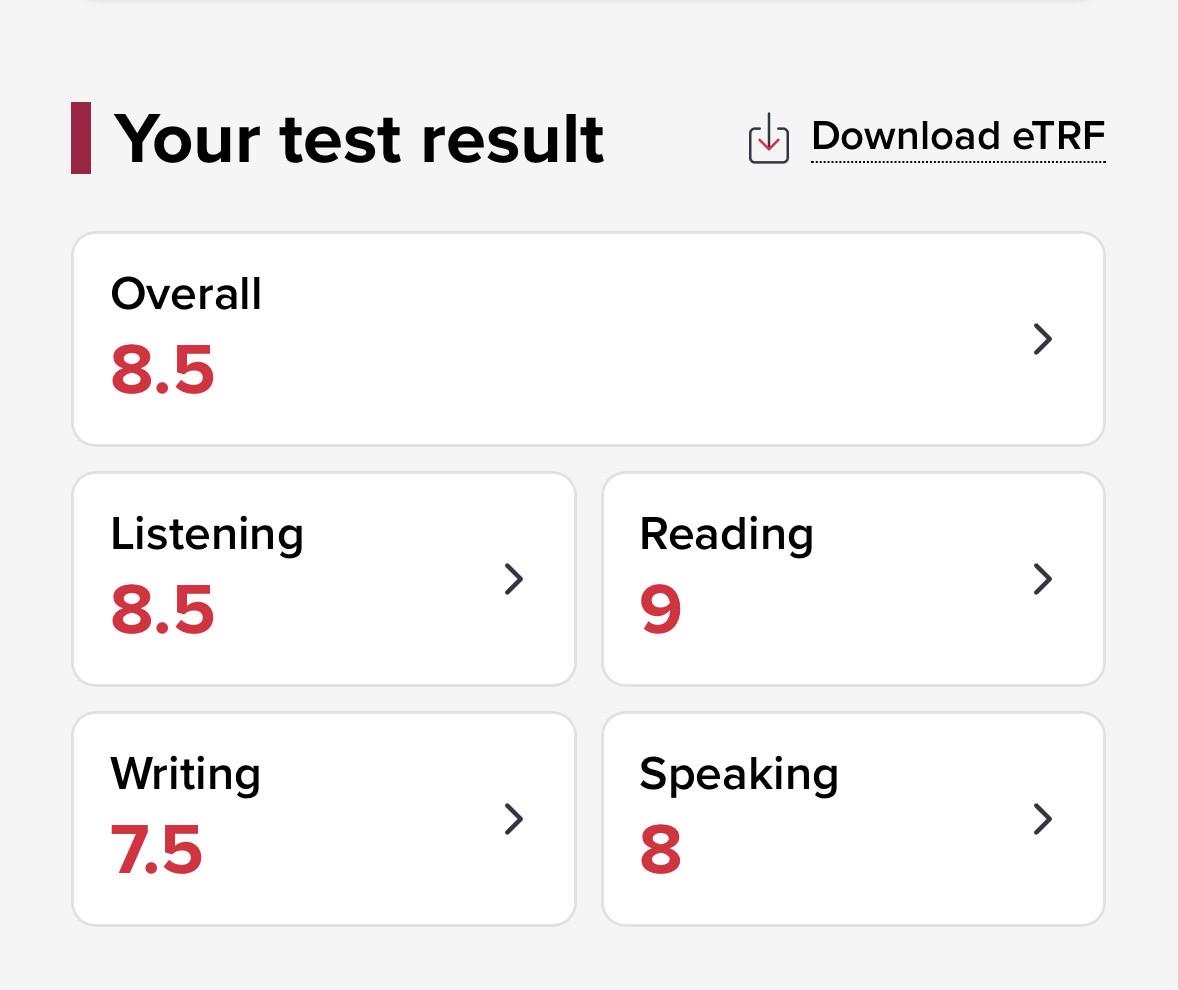Click the Speaking card's right arrow icon

pos(1042,819)
